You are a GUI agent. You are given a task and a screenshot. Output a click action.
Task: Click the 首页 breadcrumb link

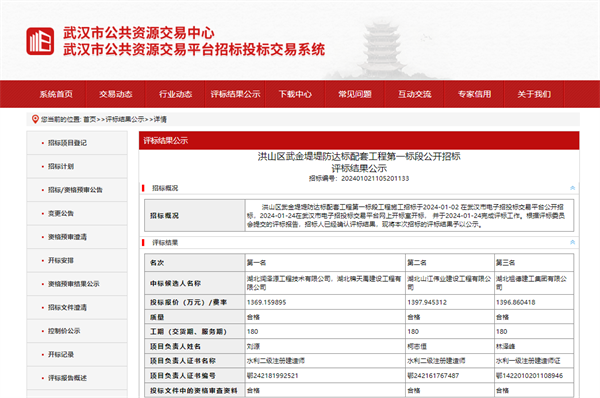point(90,119)
